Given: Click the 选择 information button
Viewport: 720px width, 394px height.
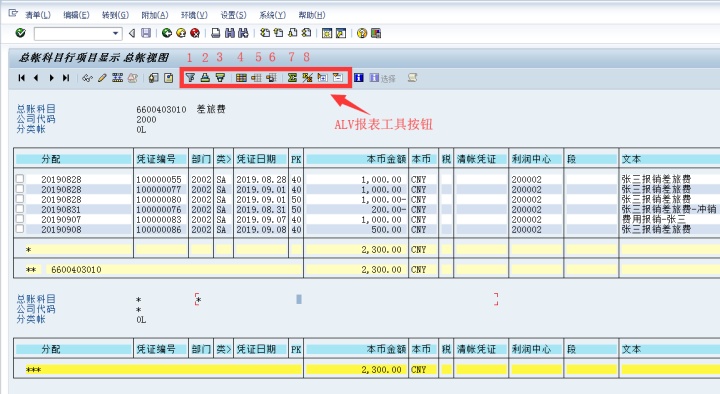Looking at the screenshot, I should pos(382,78).
